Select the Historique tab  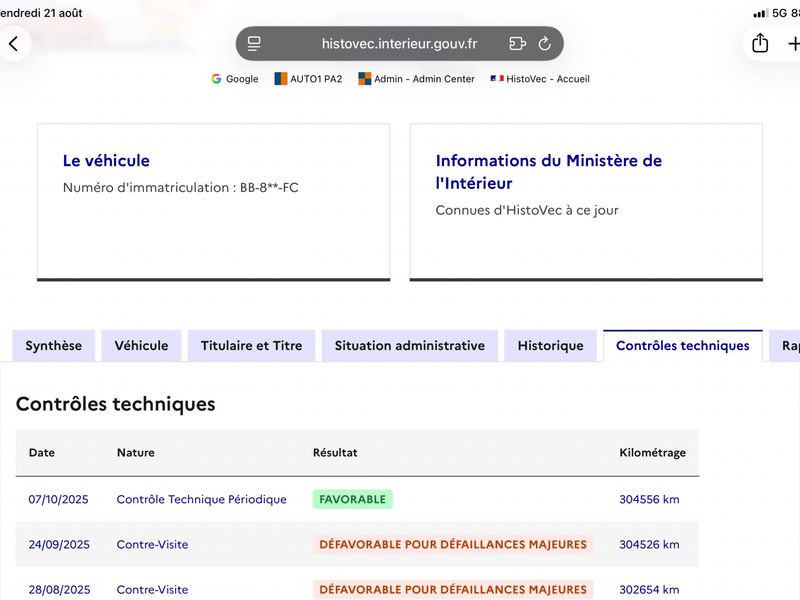551,346
